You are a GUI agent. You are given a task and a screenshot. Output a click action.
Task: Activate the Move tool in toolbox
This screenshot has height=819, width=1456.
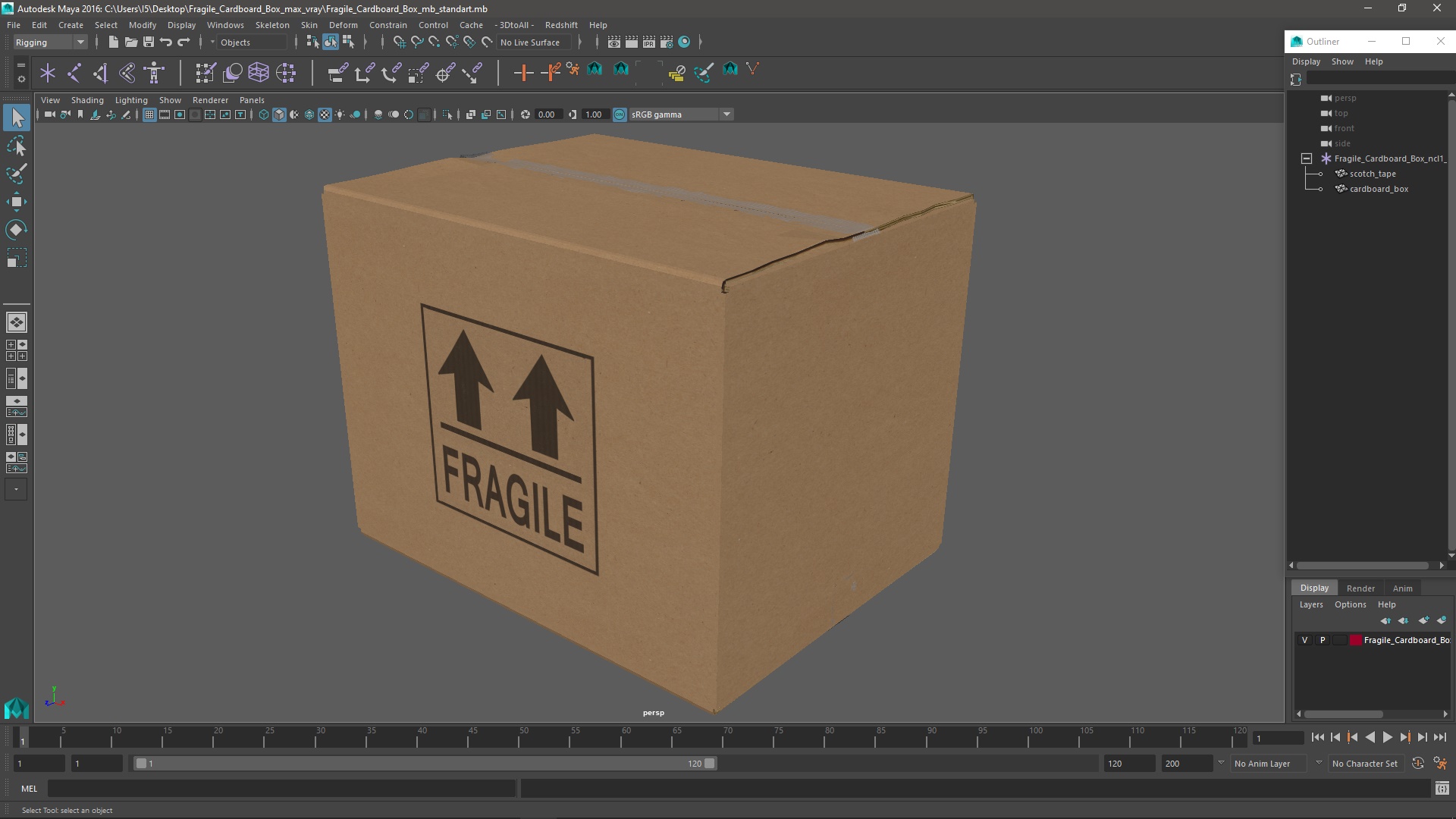tap(17, 202)
